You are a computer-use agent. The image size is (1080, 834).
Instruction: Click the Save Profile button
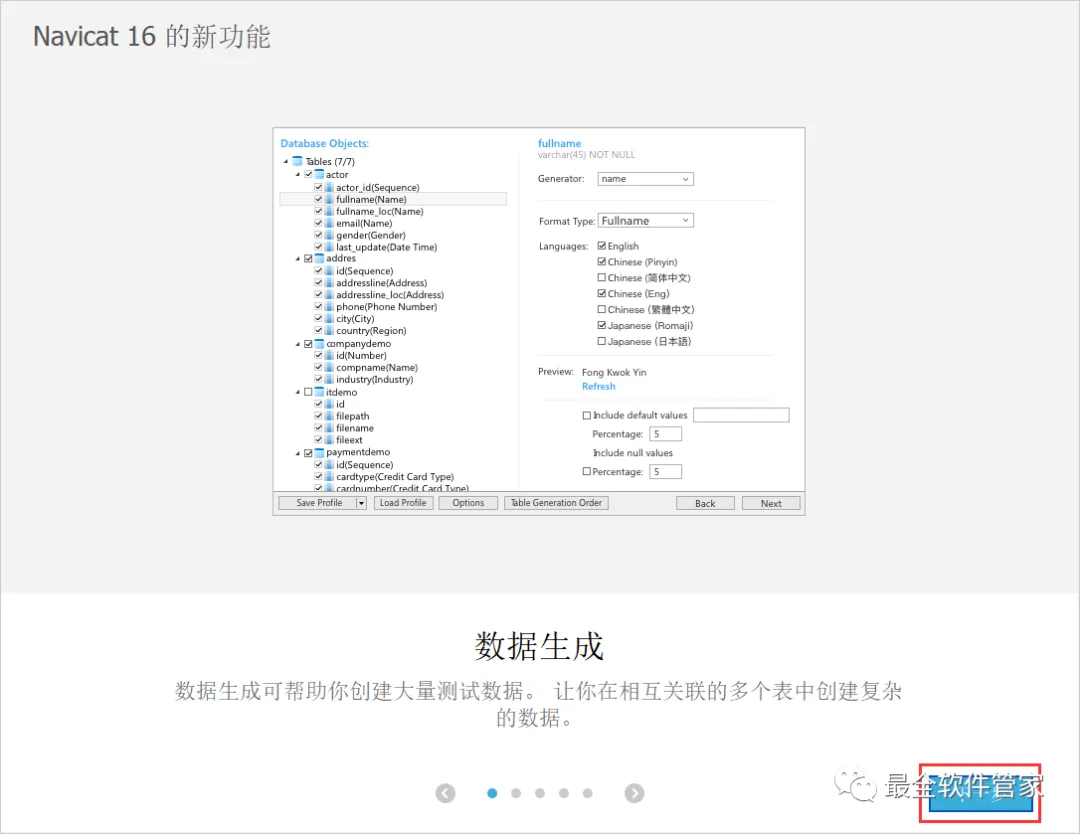click(x=318, y=503)
